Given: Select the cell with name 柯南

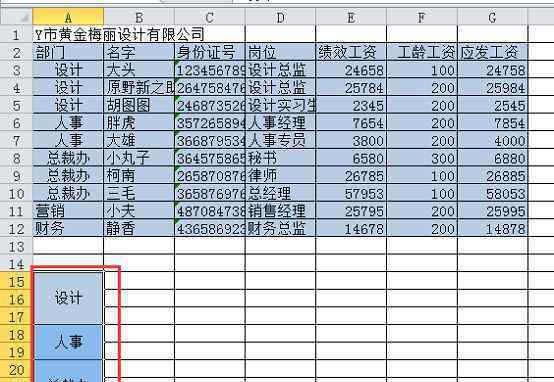Looking at the screenshot, I should coord(139,176).
